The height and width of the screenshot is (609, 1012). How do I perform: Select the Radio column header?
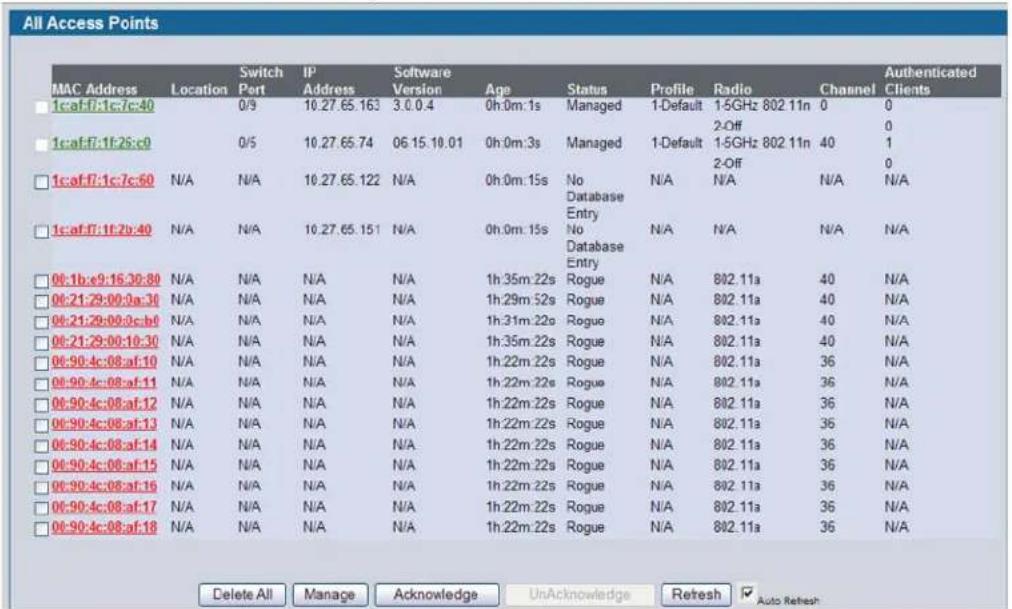[733, 89]
